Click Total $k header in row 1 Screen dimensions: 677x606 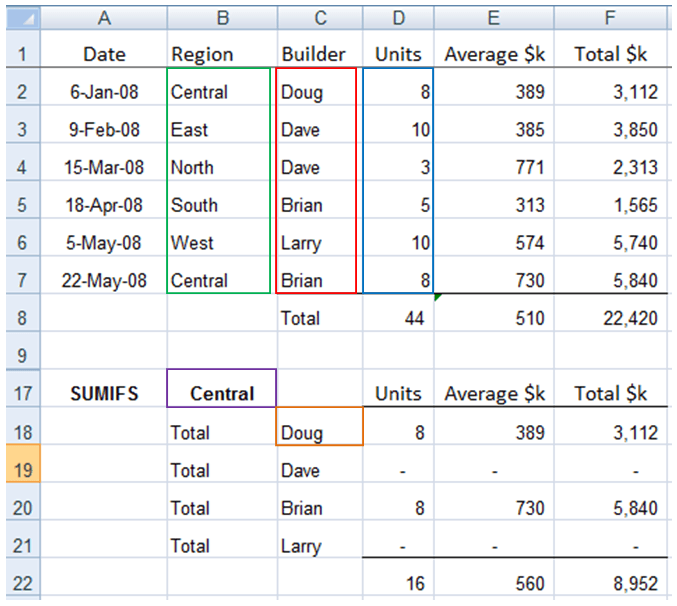point(610,48)
